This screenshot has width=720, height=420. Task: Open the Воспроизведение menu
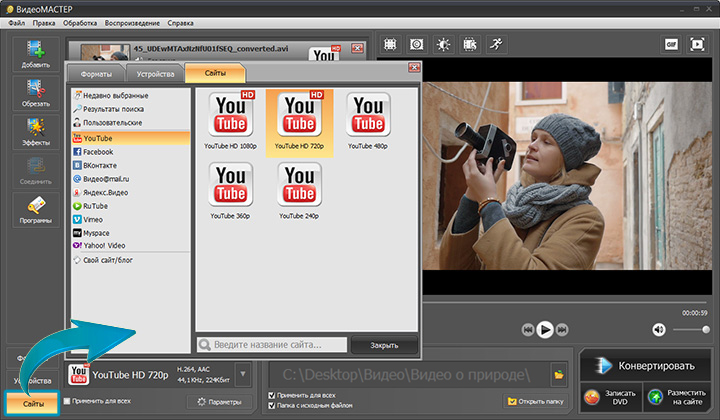[x=132, y=23]
